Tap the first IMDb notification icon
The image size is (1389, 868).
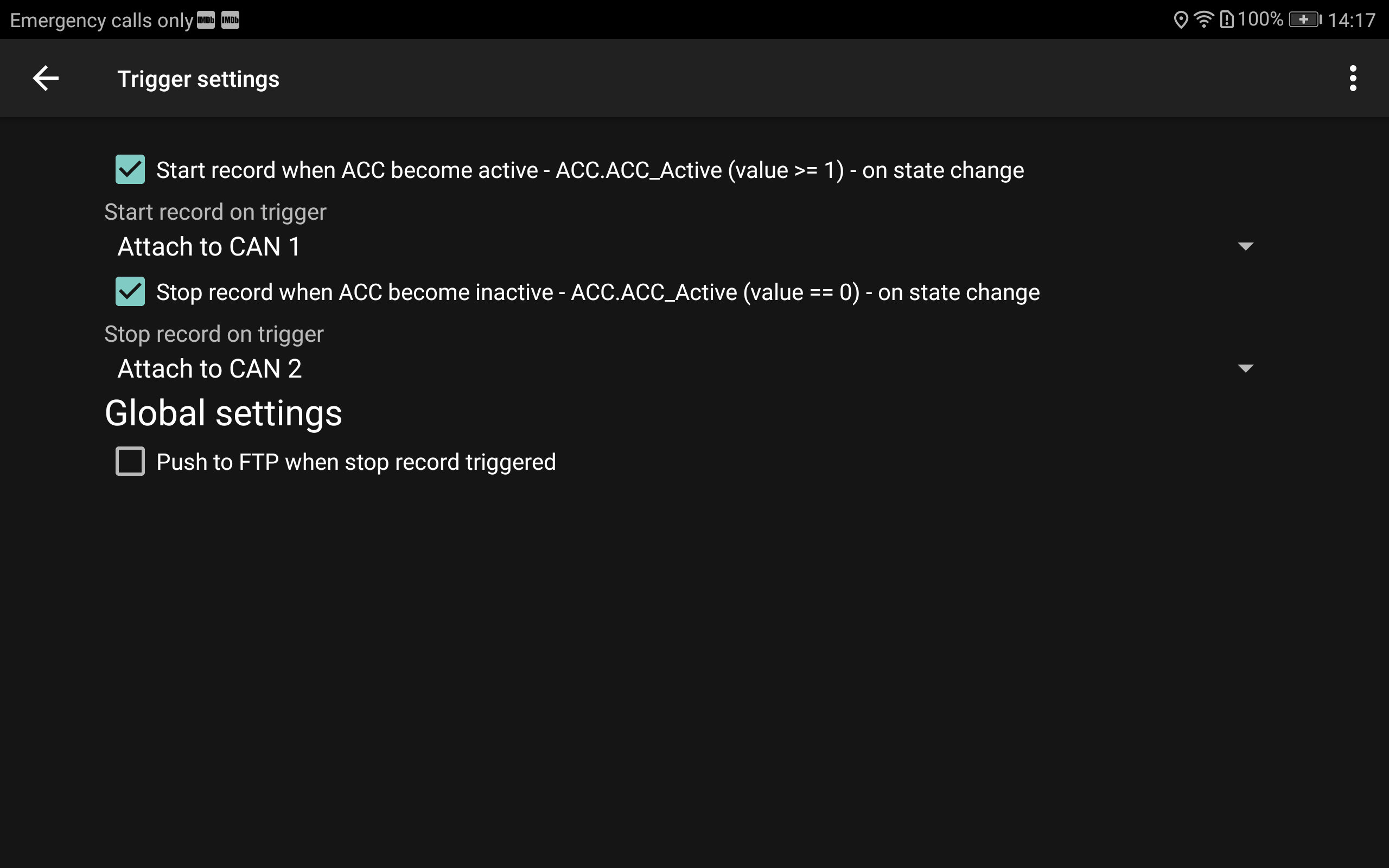(x=206, y=20)
